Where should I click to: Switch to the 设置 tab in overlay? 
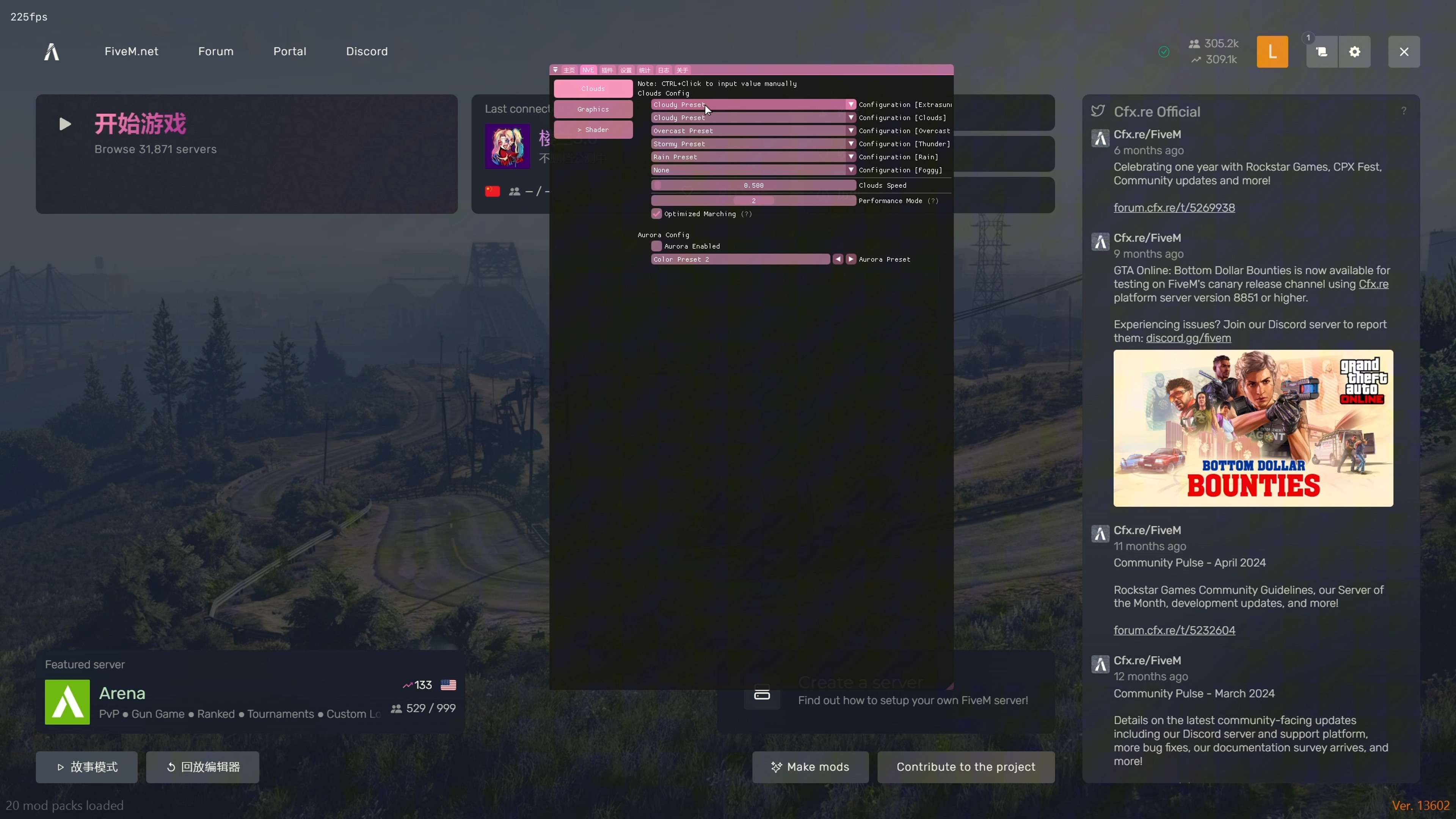point(626,70)
